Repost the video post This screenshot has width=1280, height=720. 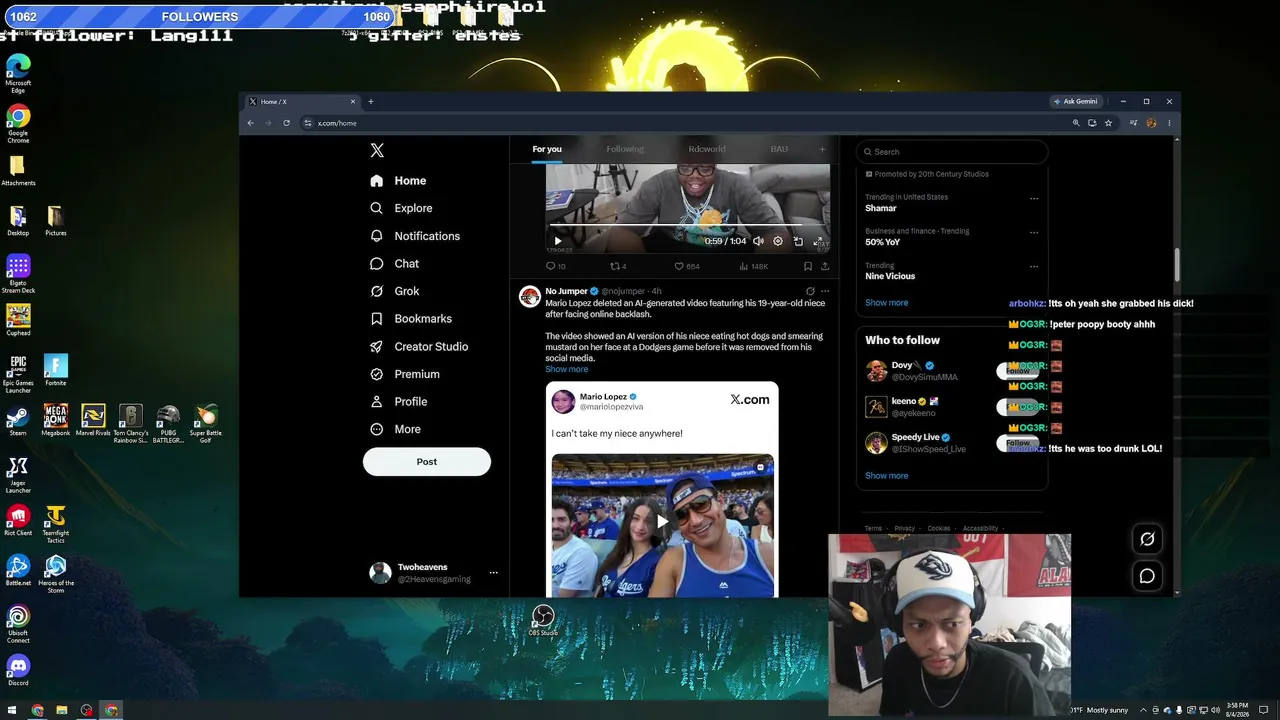tap(618, 267)
